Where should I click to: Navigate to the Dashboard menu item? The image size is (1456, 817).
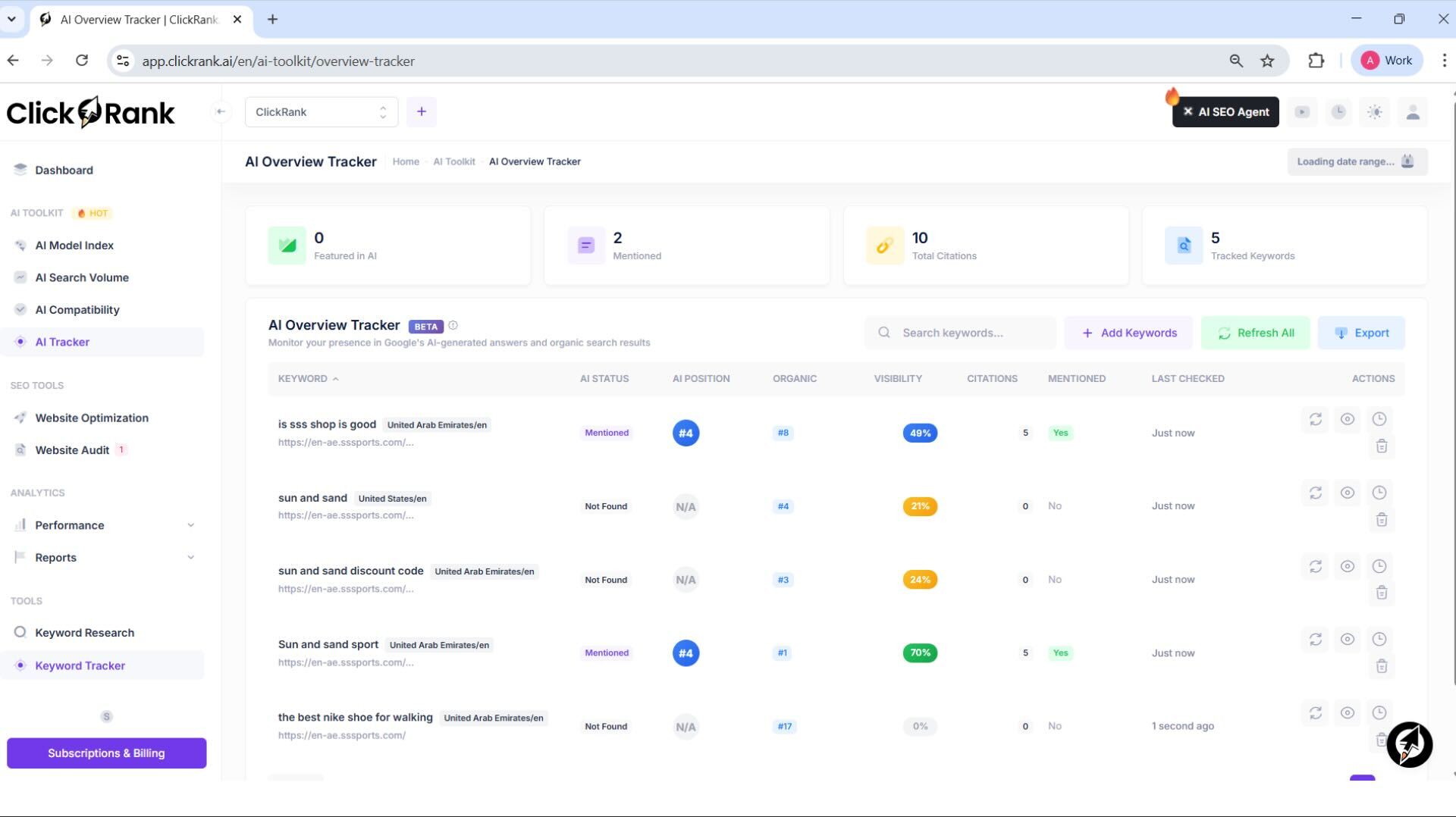[64, 170]
